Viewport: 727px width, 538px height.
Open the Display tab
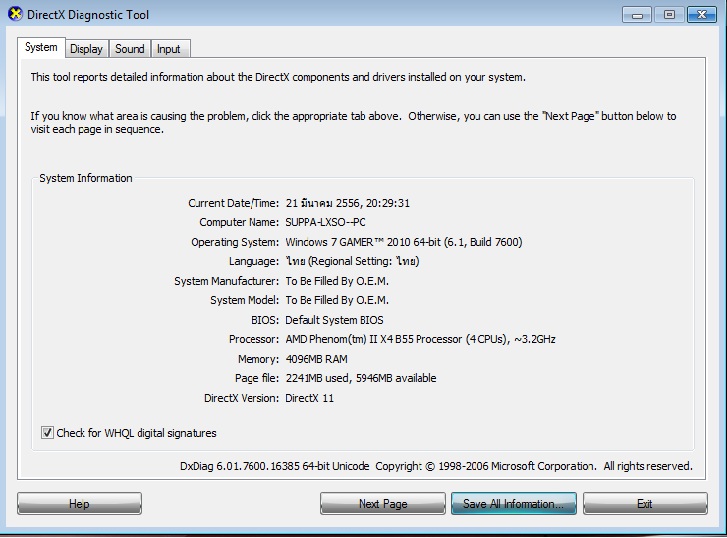[x=87, y=49]
